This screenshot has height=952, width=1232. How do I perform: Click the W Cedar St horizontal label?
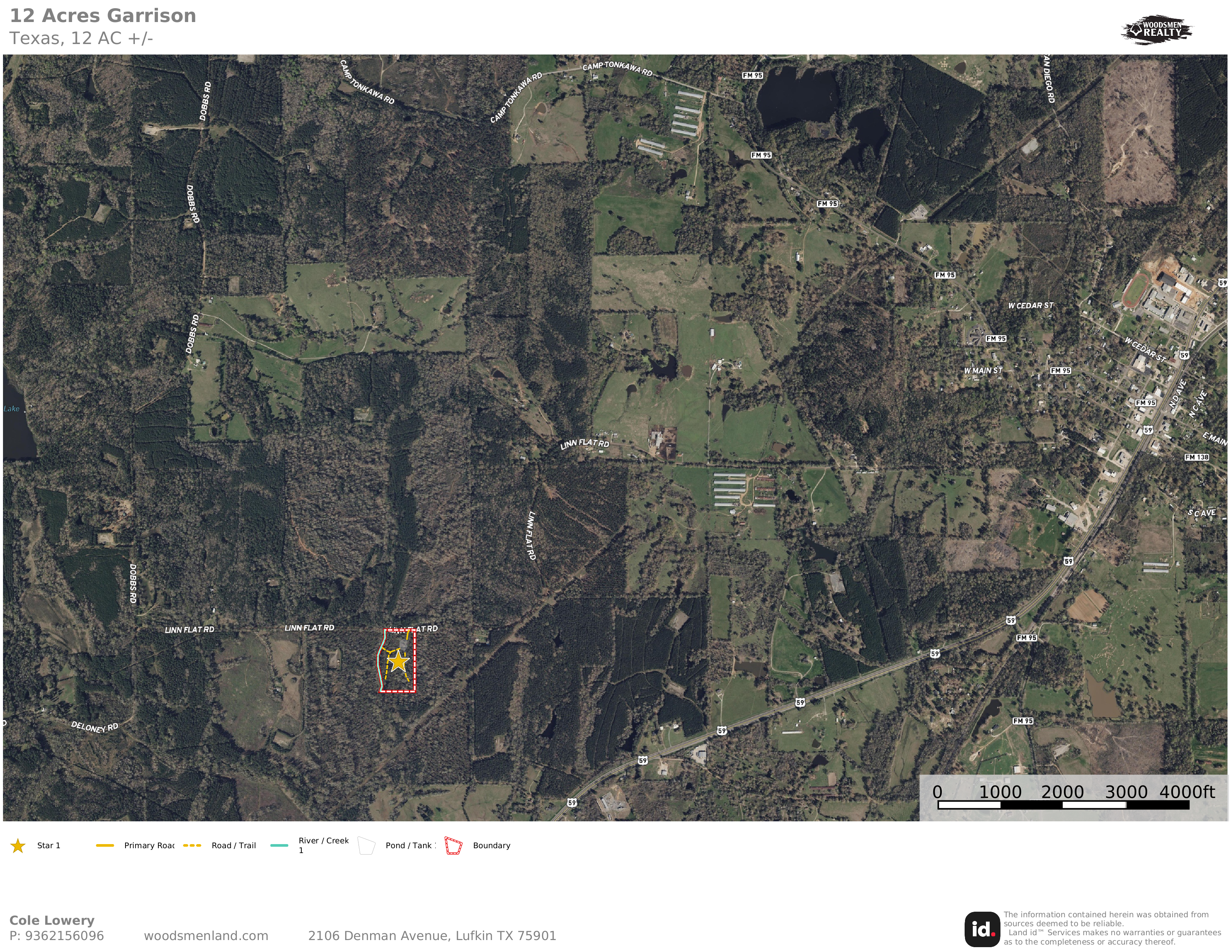(x=1031, y=306)
